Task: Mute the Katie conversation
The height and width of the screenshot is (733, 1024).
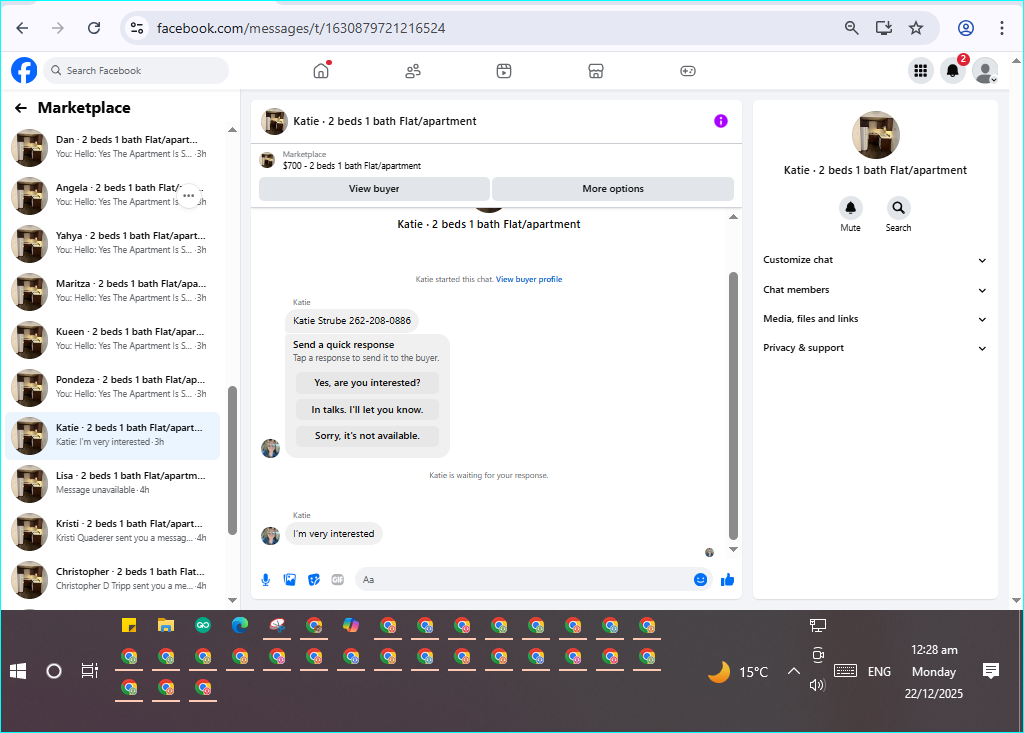Action: (850, 208)
